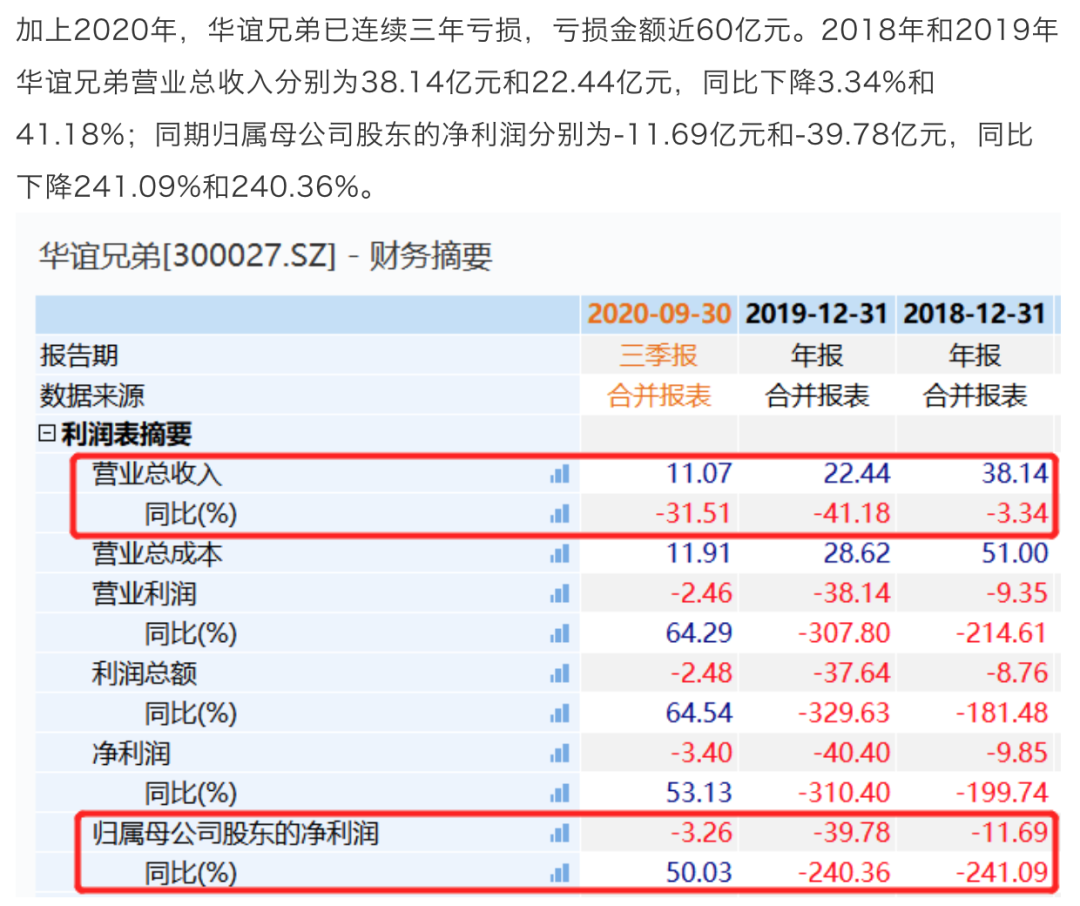Click the orange 合并报表 cell
Image resolution: width=1080 pixels, height=906 pixels.
point(659,395)
